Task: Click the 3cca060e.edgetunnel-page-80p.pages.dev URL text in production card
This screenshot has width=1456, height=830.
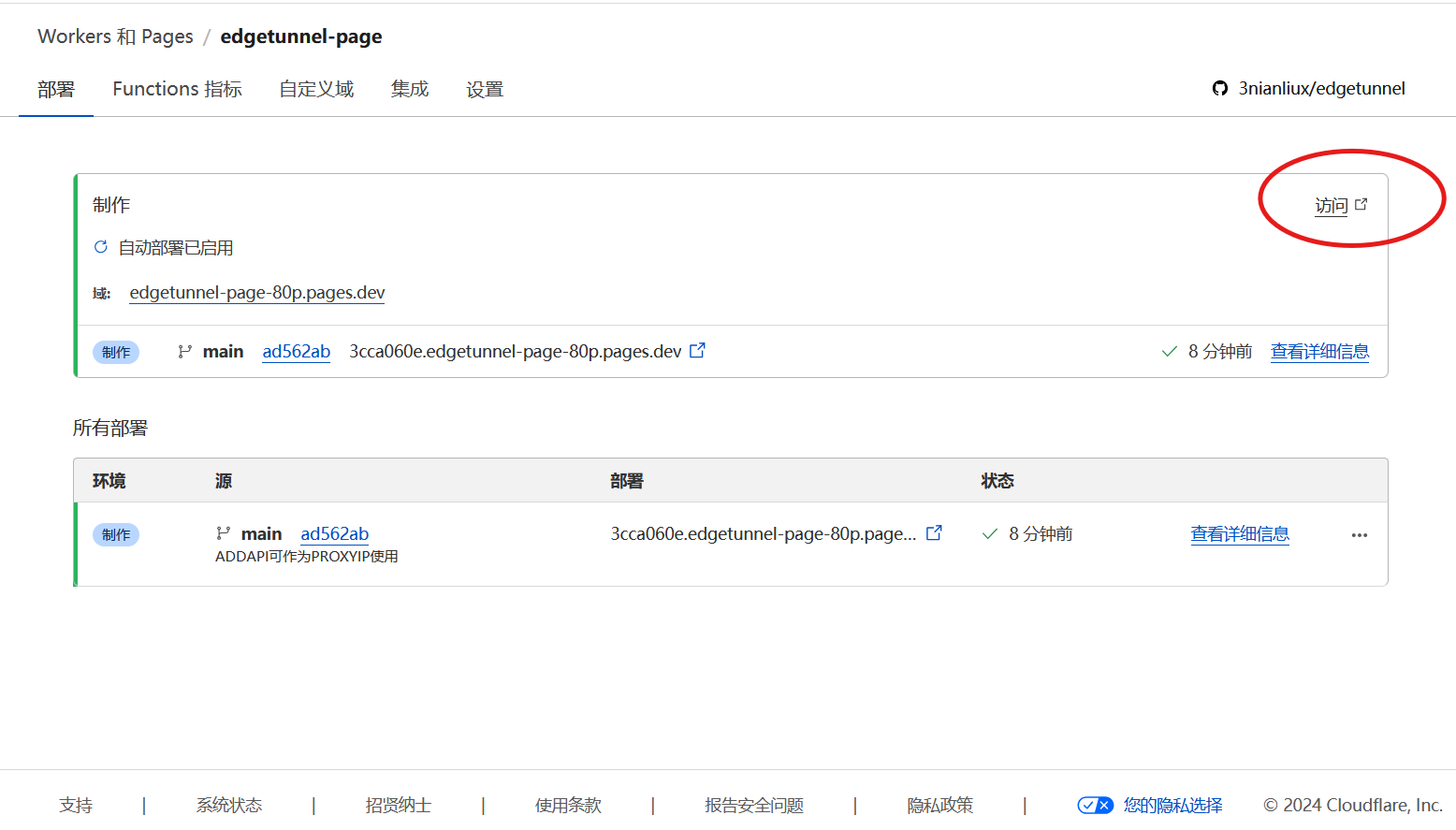Action: (516, 352)
